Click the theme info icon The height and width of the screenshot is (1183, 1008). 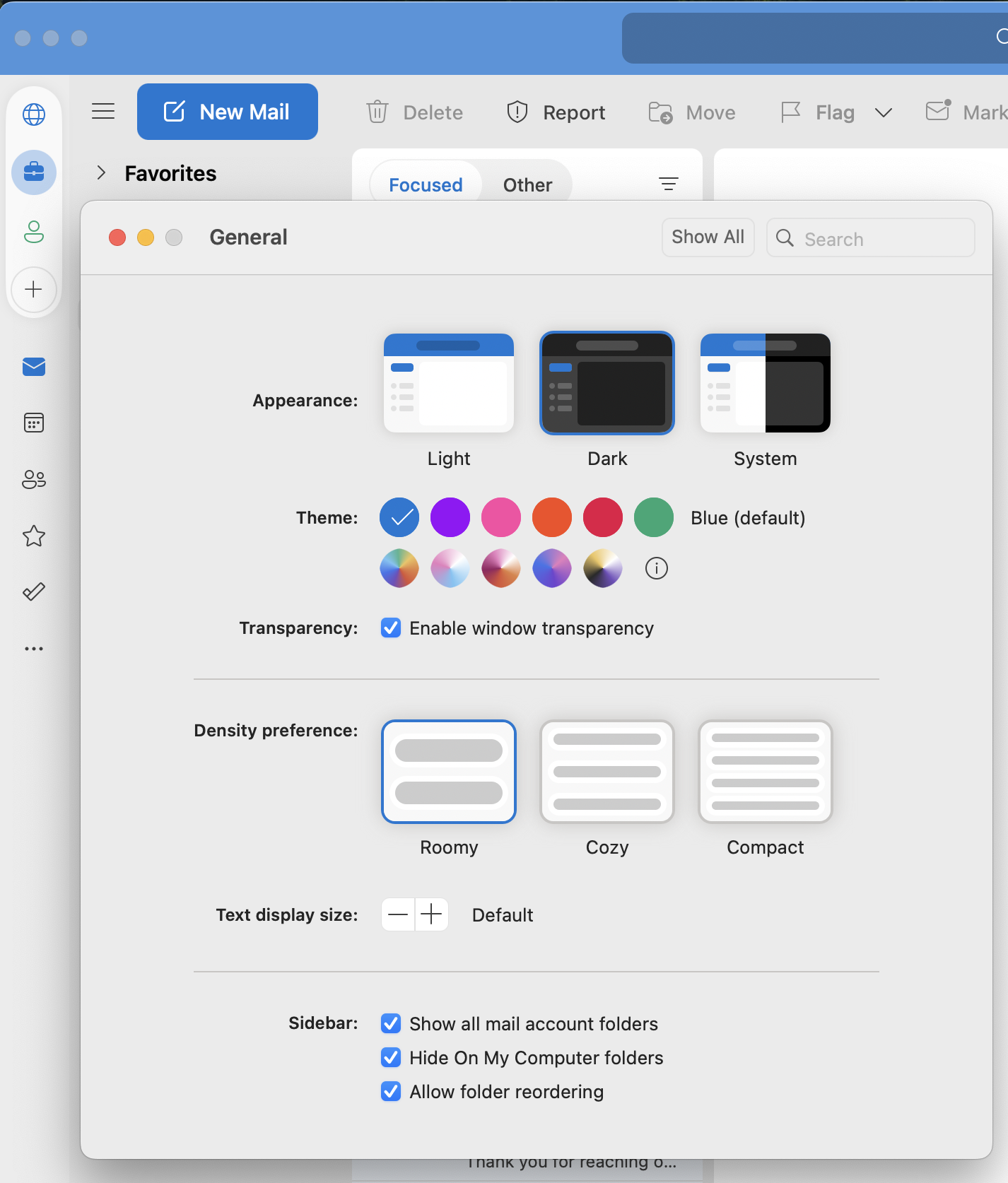click(x=657, y=568)
